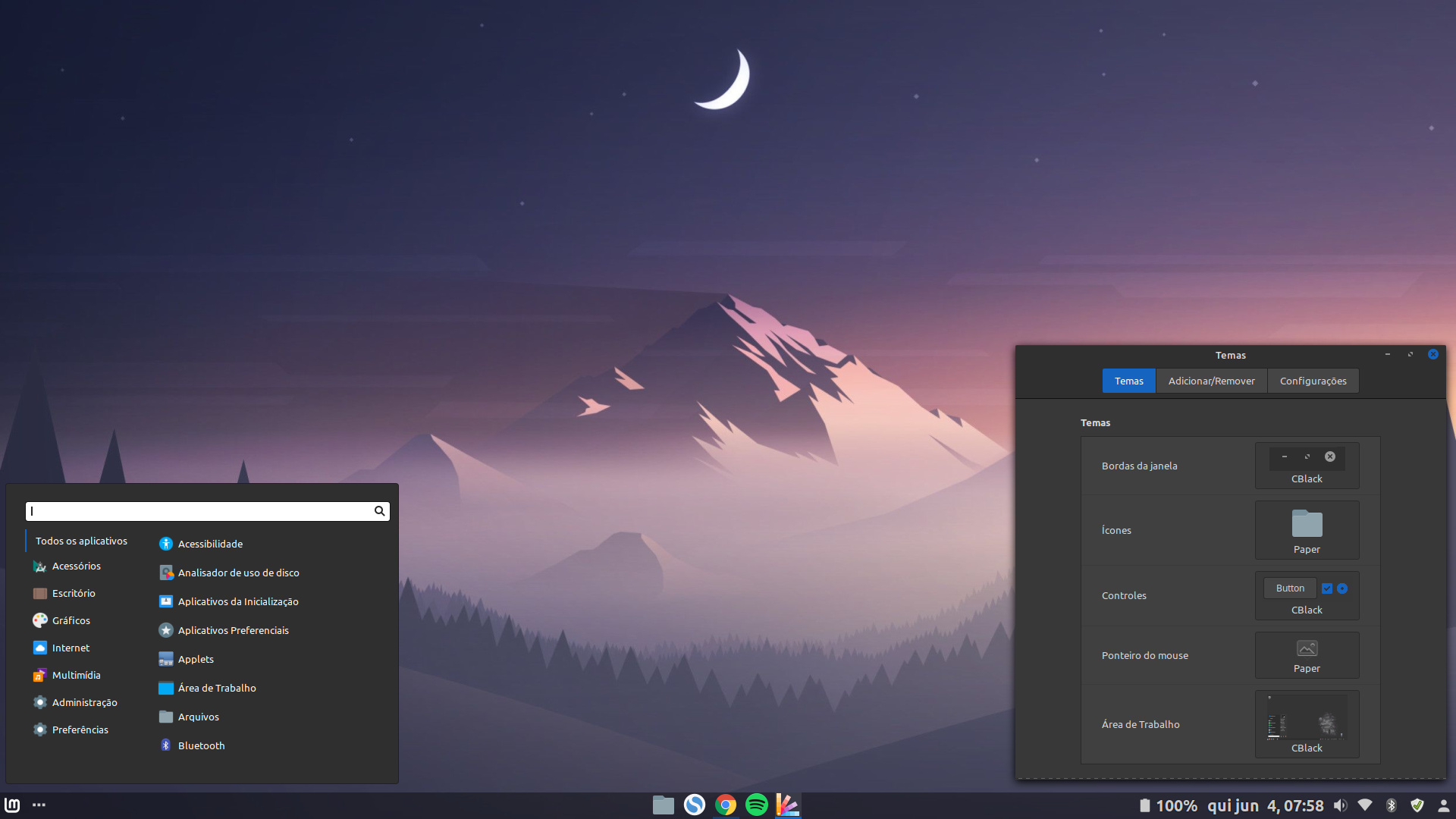Viewport: 1456px width, 819px height.
Task: Open the Simplenote taskbar icon
Action: pyautogui.click(x=695, y=805)
